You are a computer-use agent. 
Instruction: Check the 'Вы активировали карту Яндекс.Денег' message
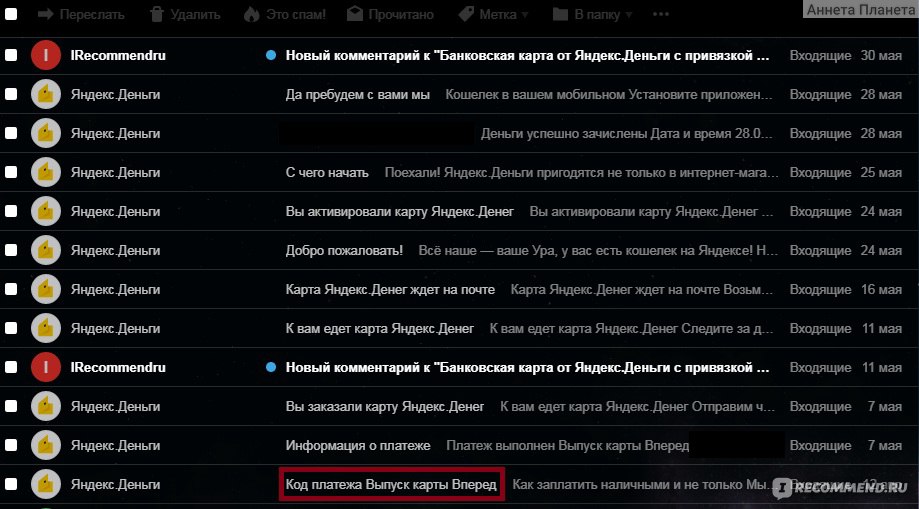click(11, 212)
